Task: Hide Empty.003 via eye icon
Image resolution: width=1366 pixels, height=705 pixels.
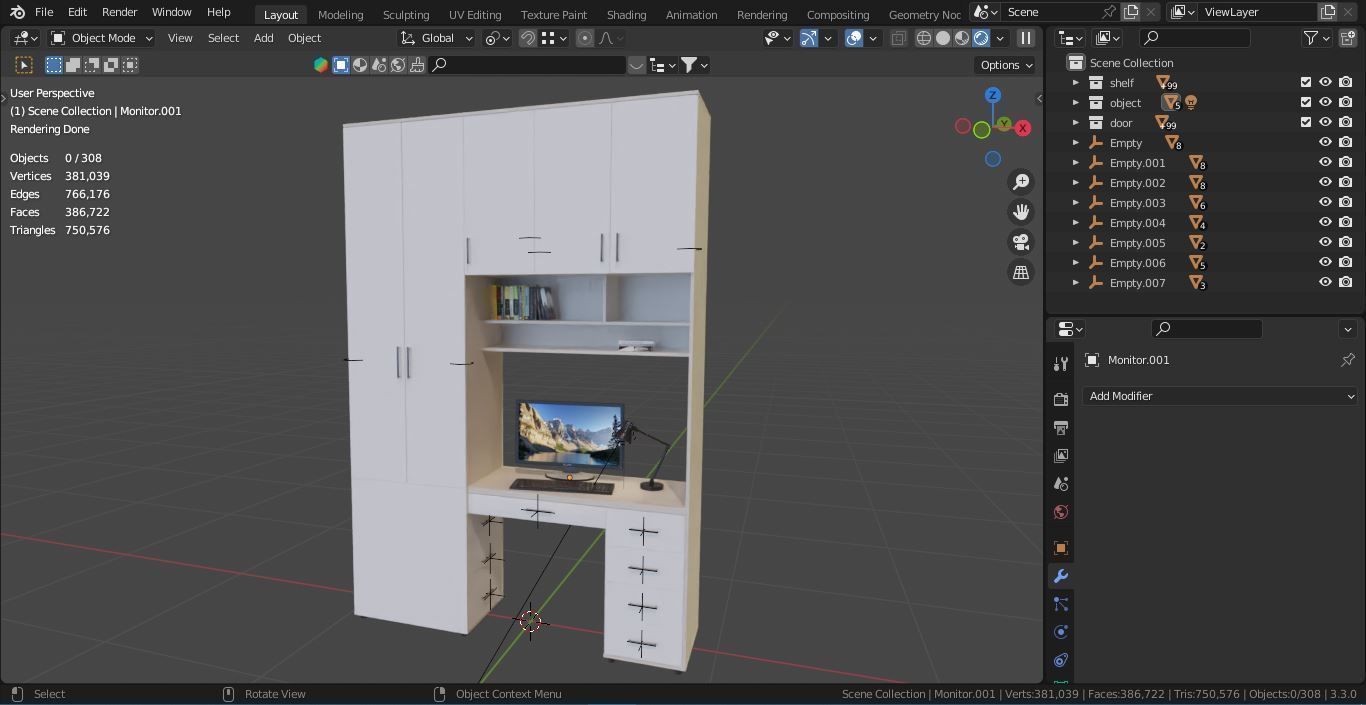Action: [1325, 202]
